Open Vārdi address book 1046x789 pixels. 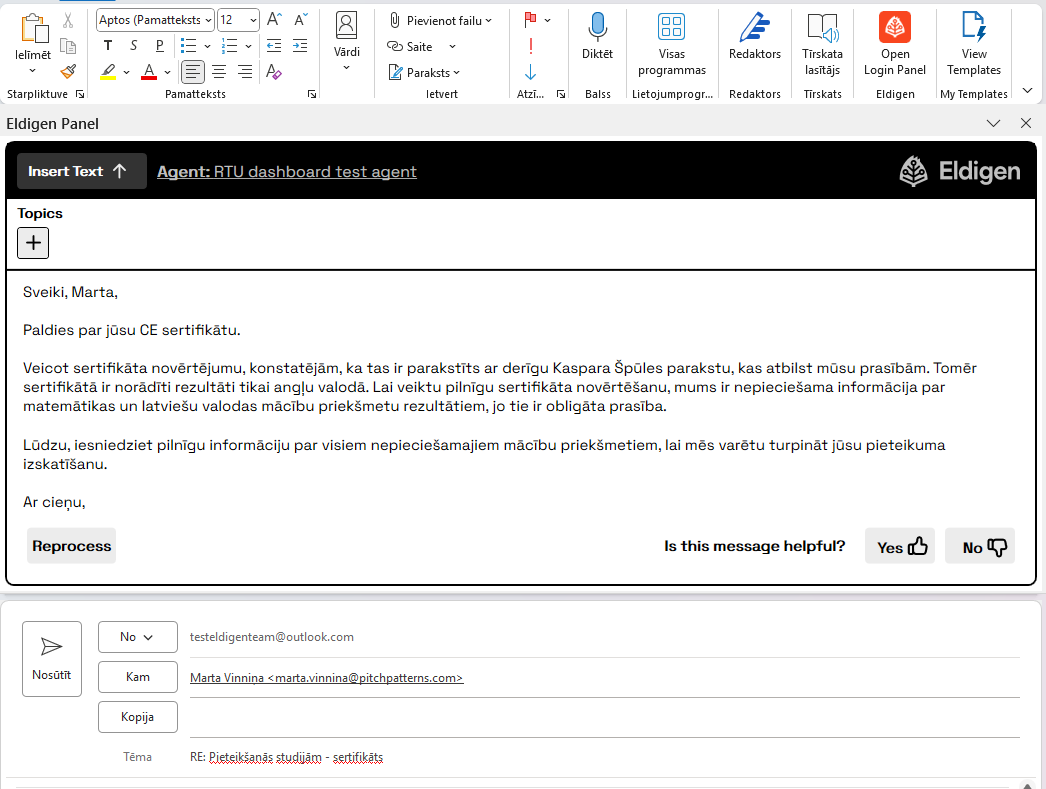tap(346, 41)
